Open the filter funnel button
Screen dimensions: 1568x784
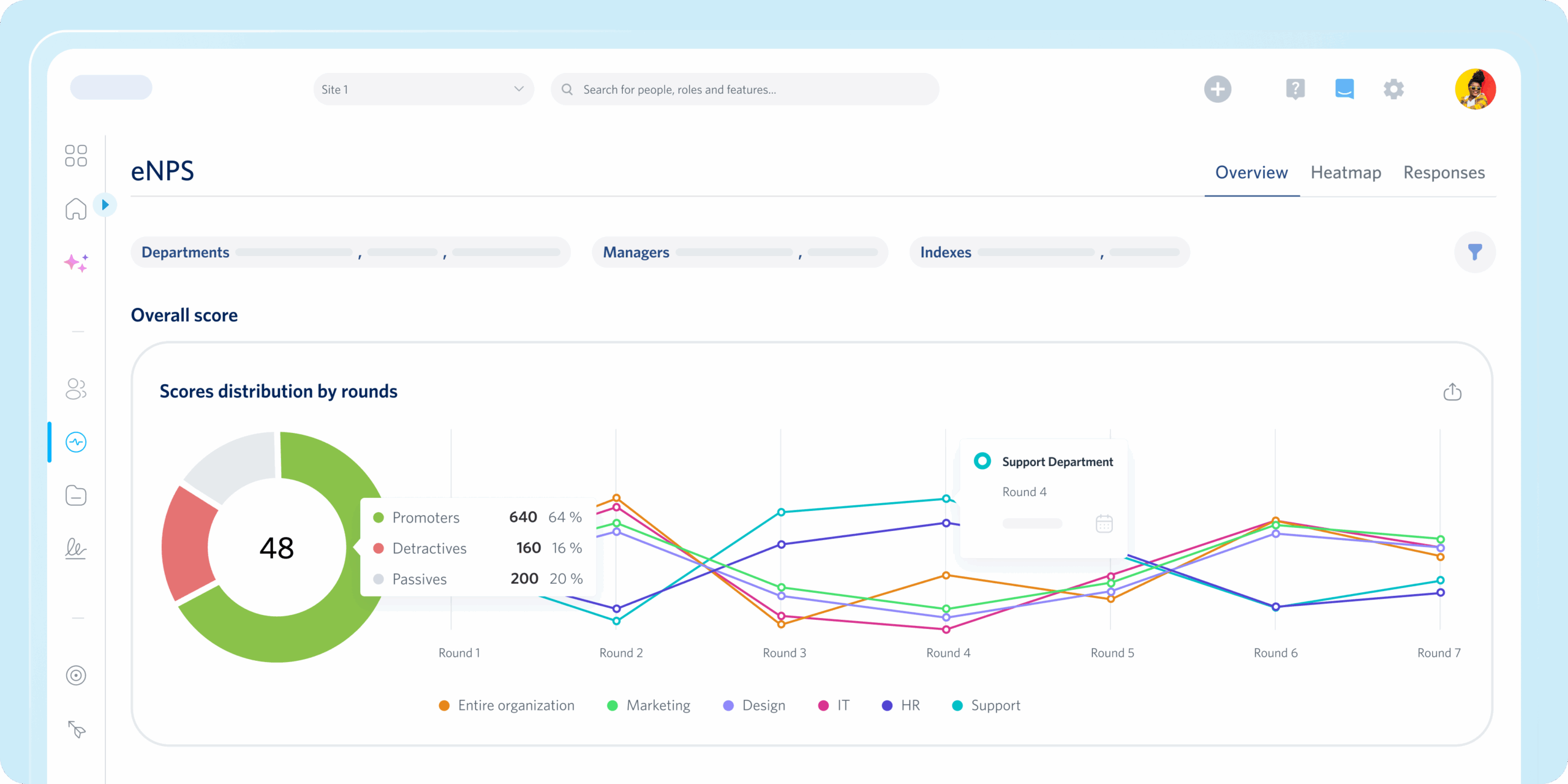coord(1475,252)
